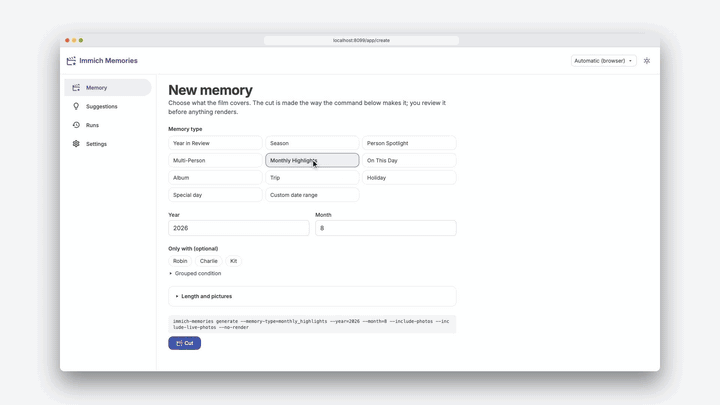Toggle the Charlie person chip
720x405 pixels.
click(x=208, y=261)
